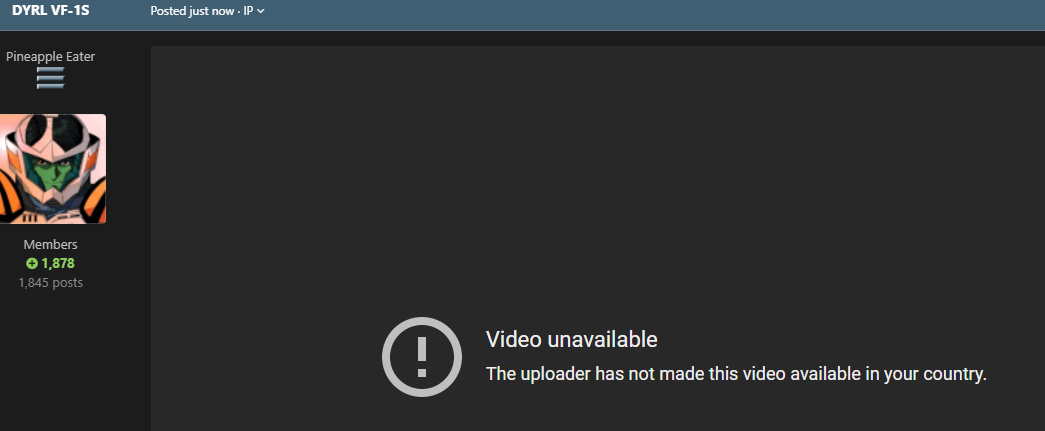Click the Pineapple Eater rank title
The height and width of the screenshot is (431, 1045).
(51, 57)
